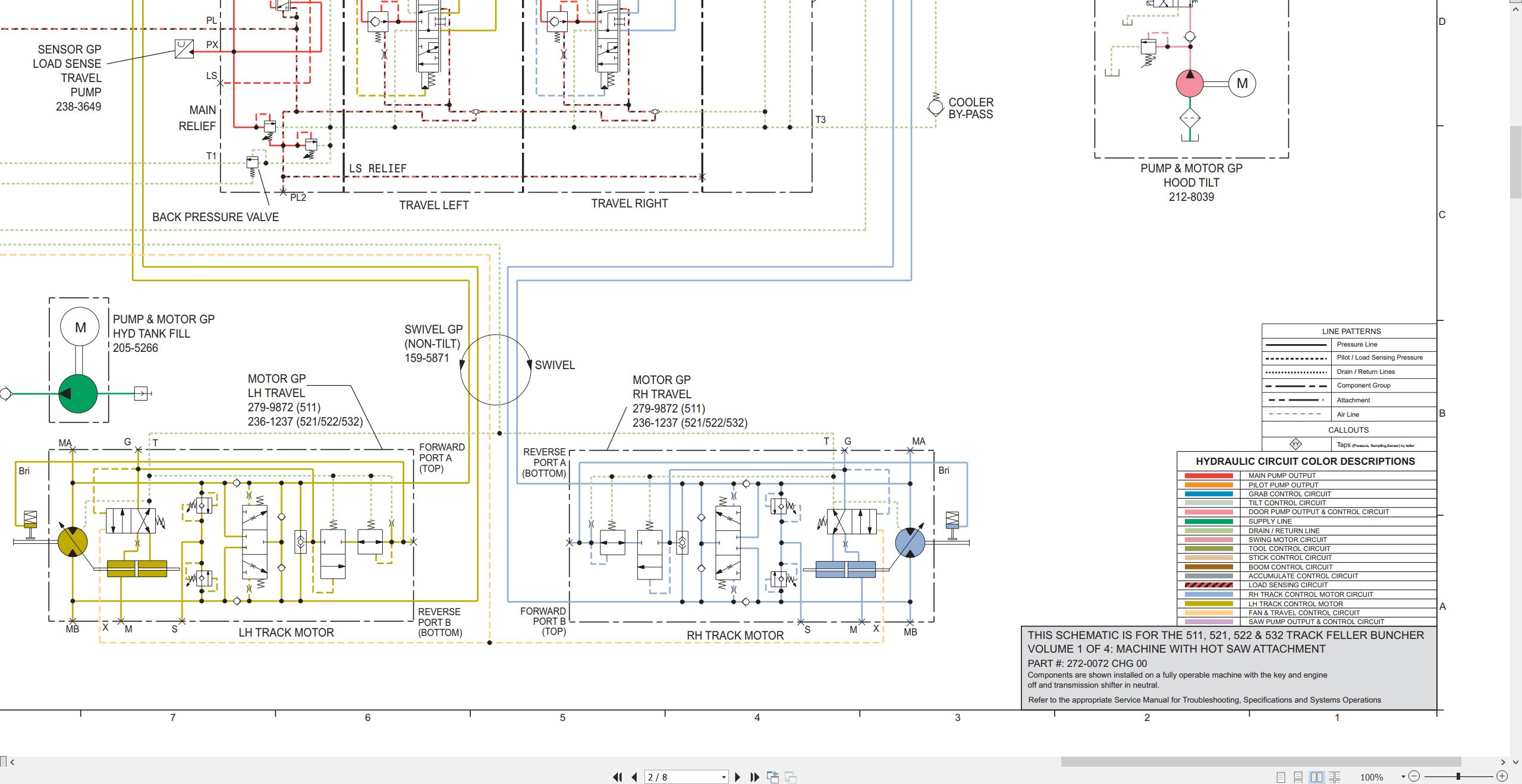Click the cooler by-pass check valve symbol

(935, 106)
